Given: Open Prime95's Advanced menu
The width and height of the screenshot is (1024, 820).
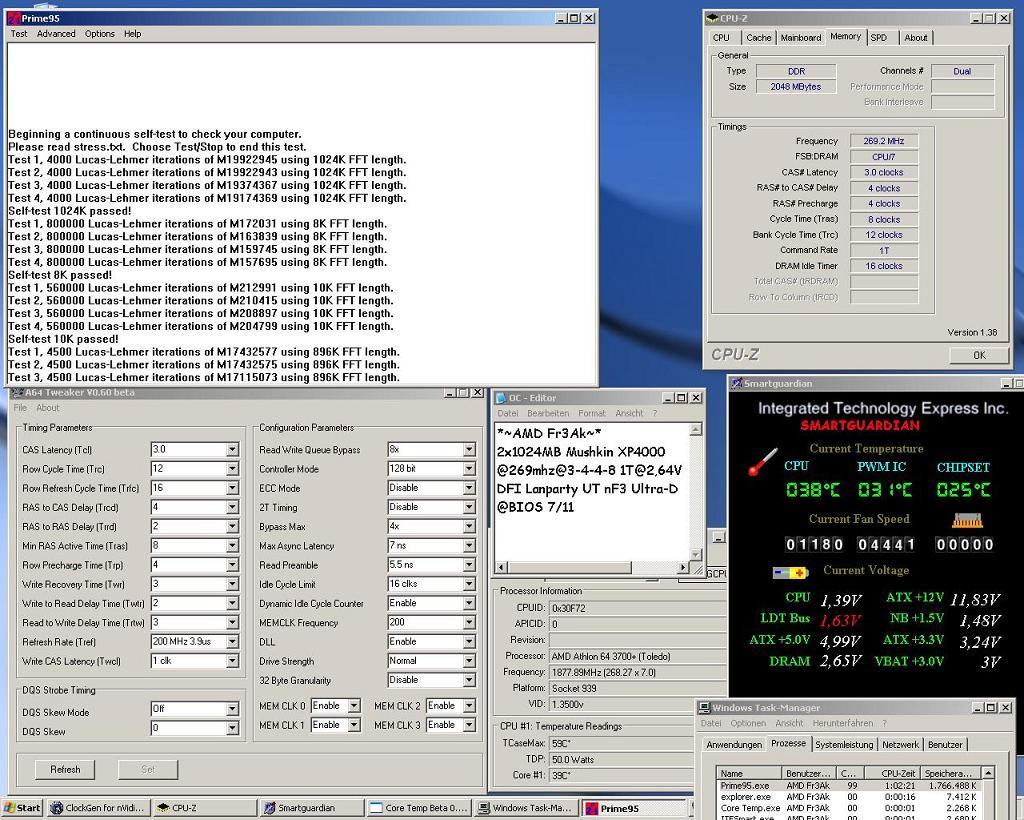Looking at the screenshot, I should [56, 34].
